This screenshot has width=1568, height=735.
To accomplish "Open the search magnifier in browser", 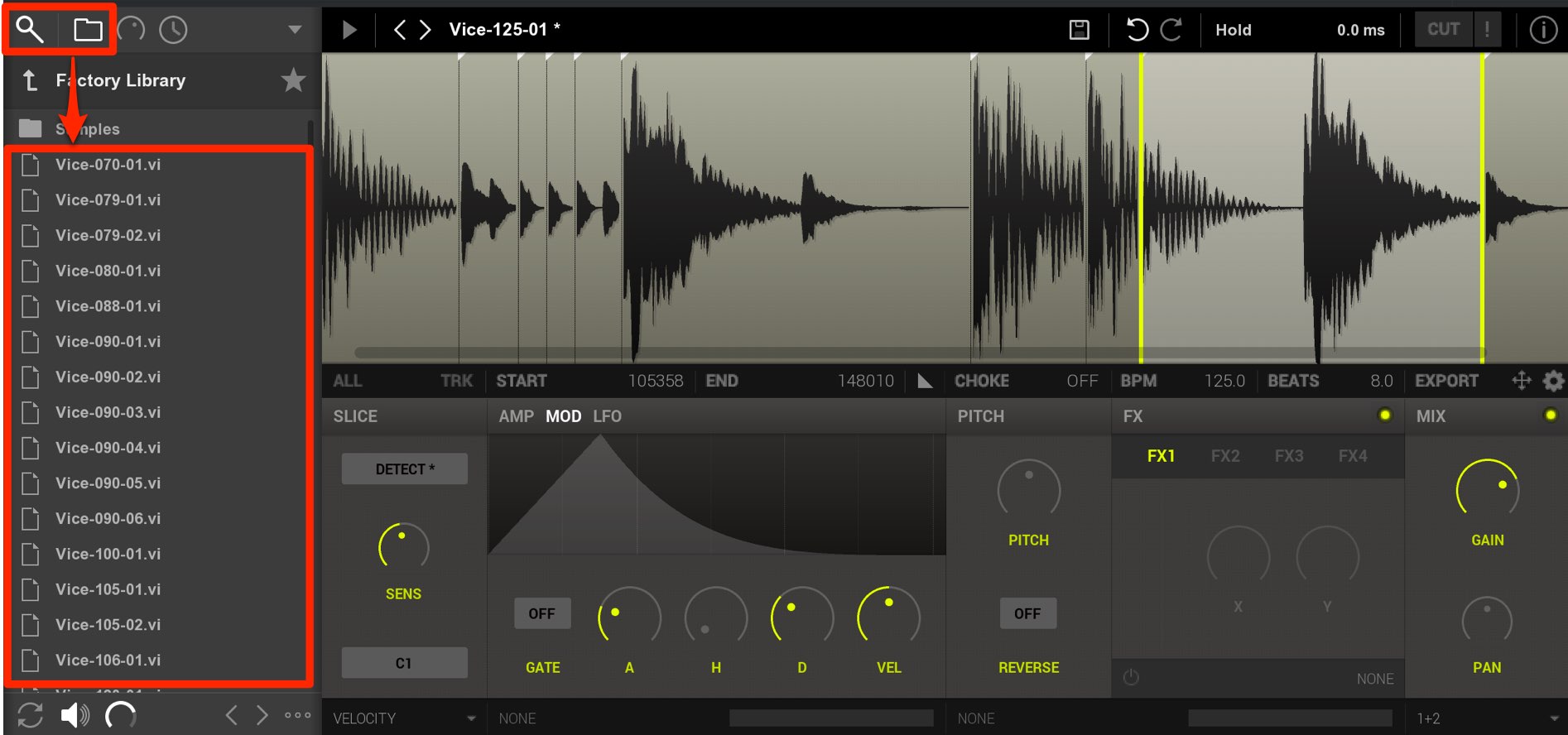I will click(x=31, y=30).
